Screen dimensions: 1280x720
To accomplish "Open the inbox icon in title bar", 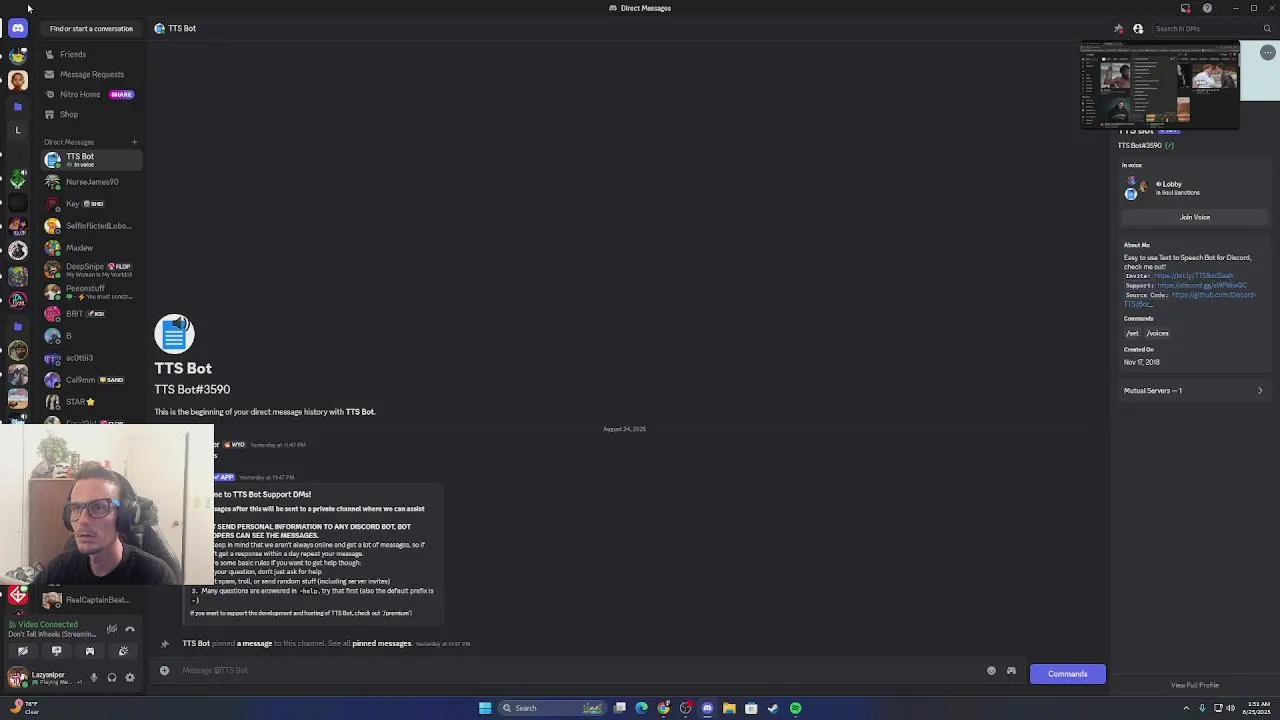I will pos(1186,8).
